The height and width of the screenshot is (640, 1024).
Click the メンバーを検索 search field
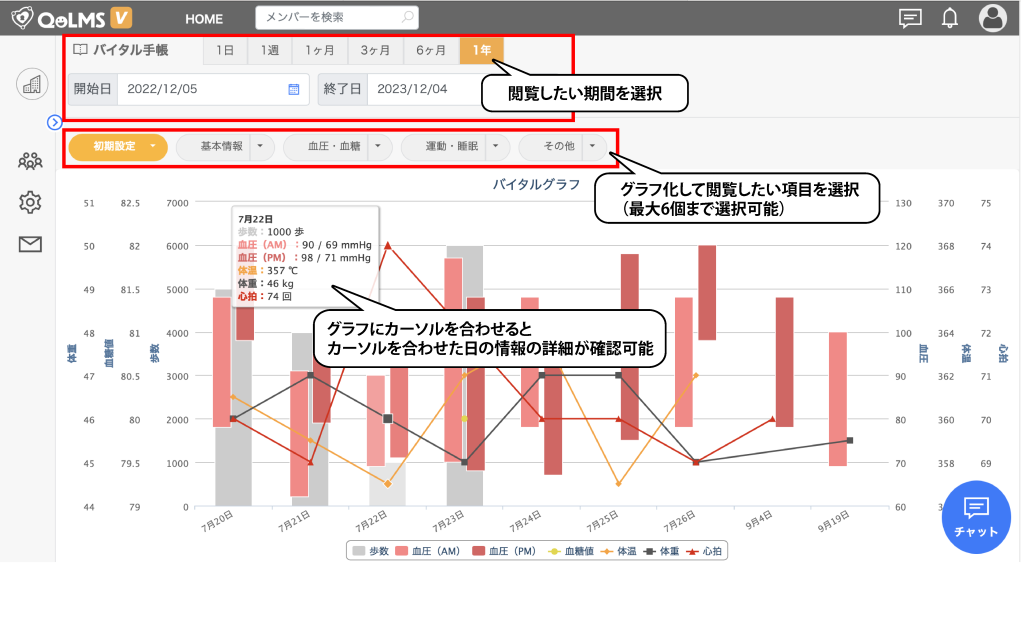point(328,18)
